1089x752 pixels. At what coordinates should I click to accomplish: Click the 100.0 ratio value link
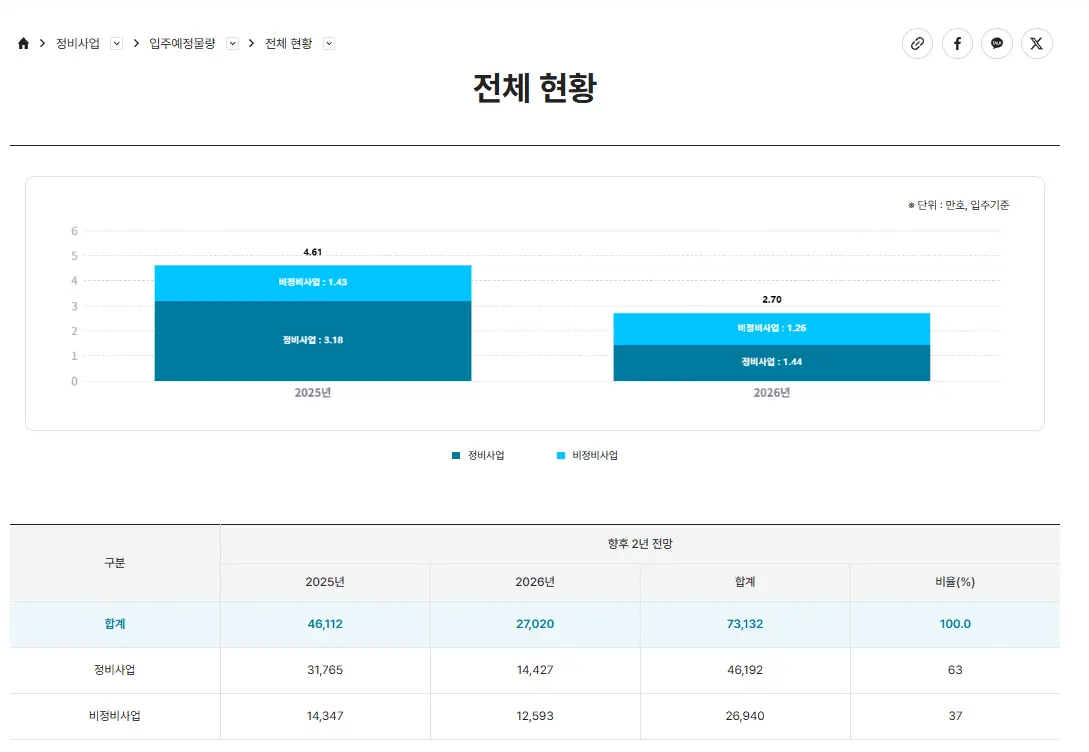[954, 624]
